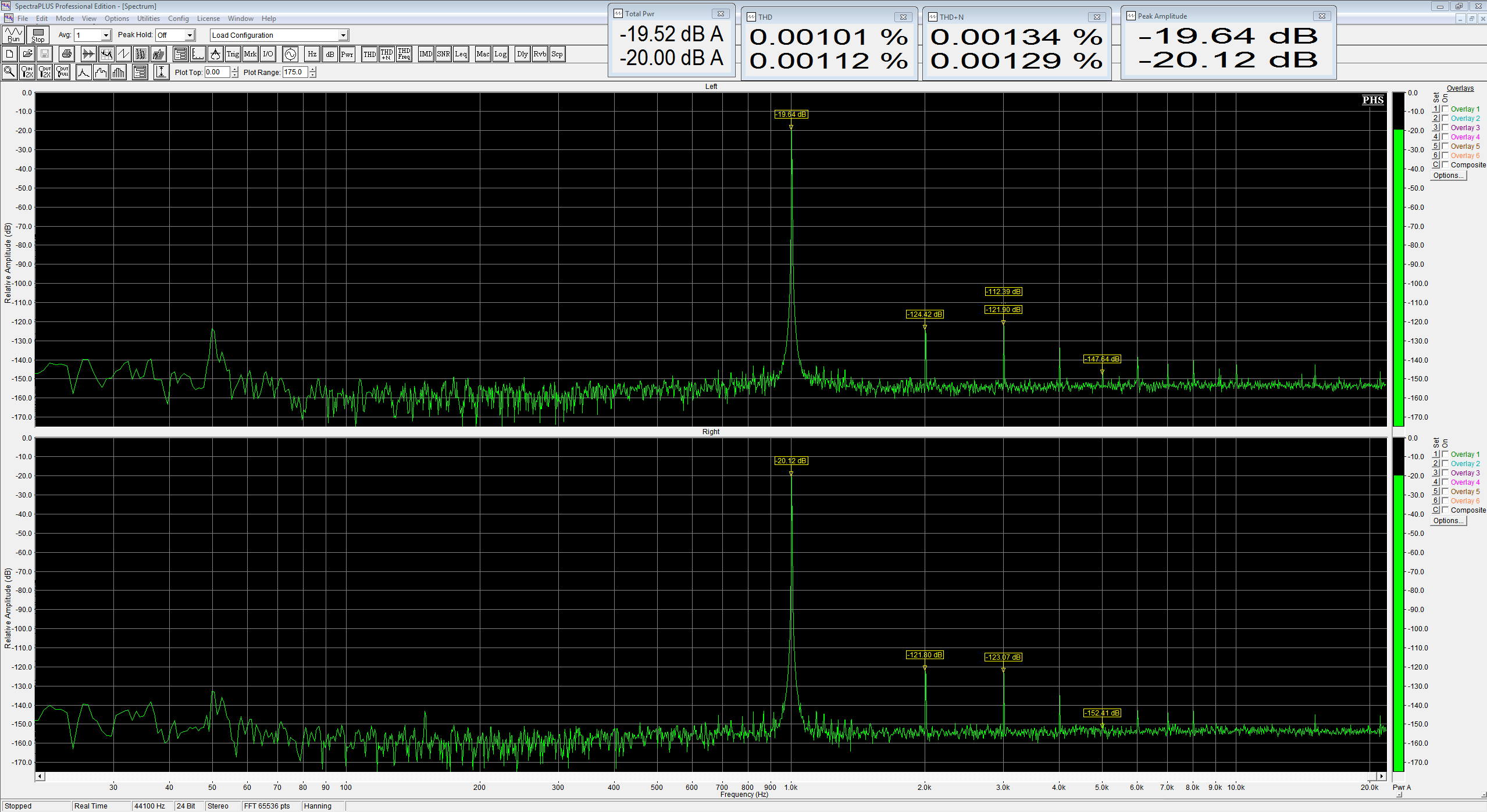Open the File menu
The height and width of the screenshot is (812, 1487).
pyautogui.click(x=23, y=19)
